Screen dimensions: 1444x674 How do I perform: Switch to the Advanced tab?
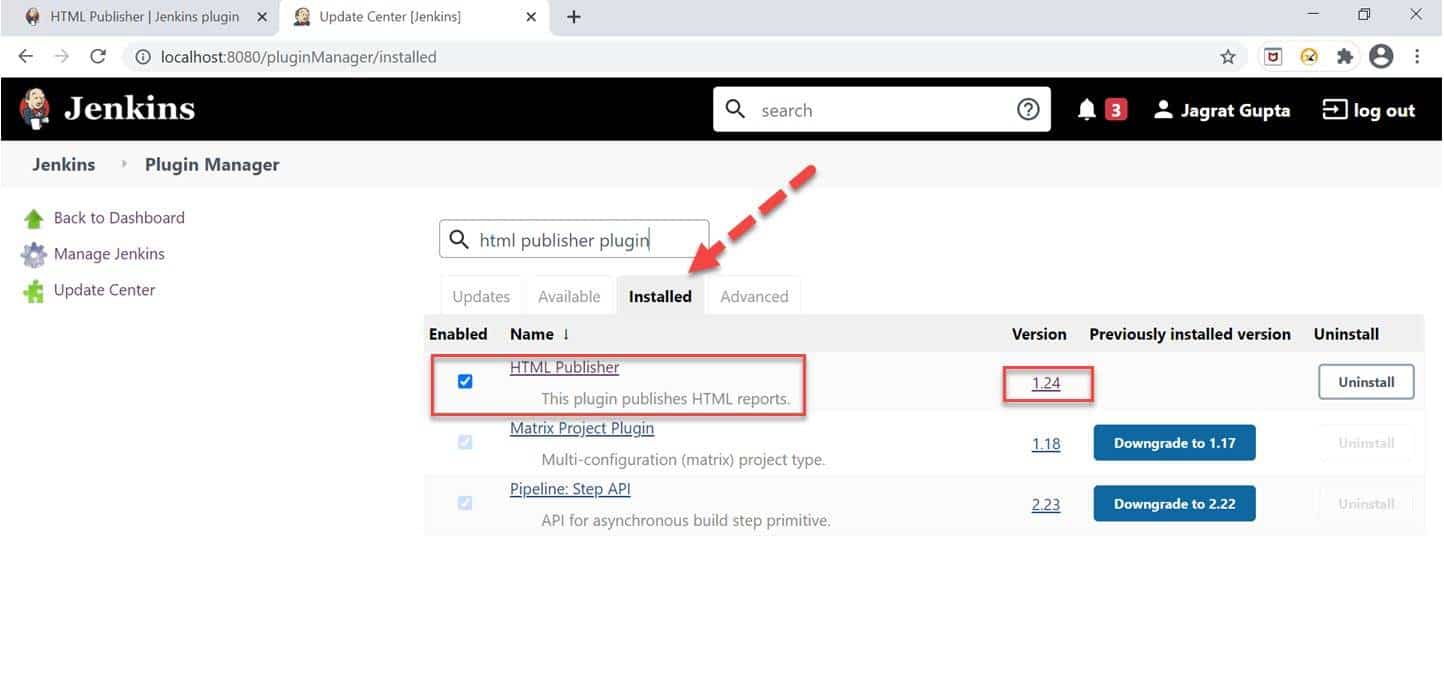(x=754, y=296)
